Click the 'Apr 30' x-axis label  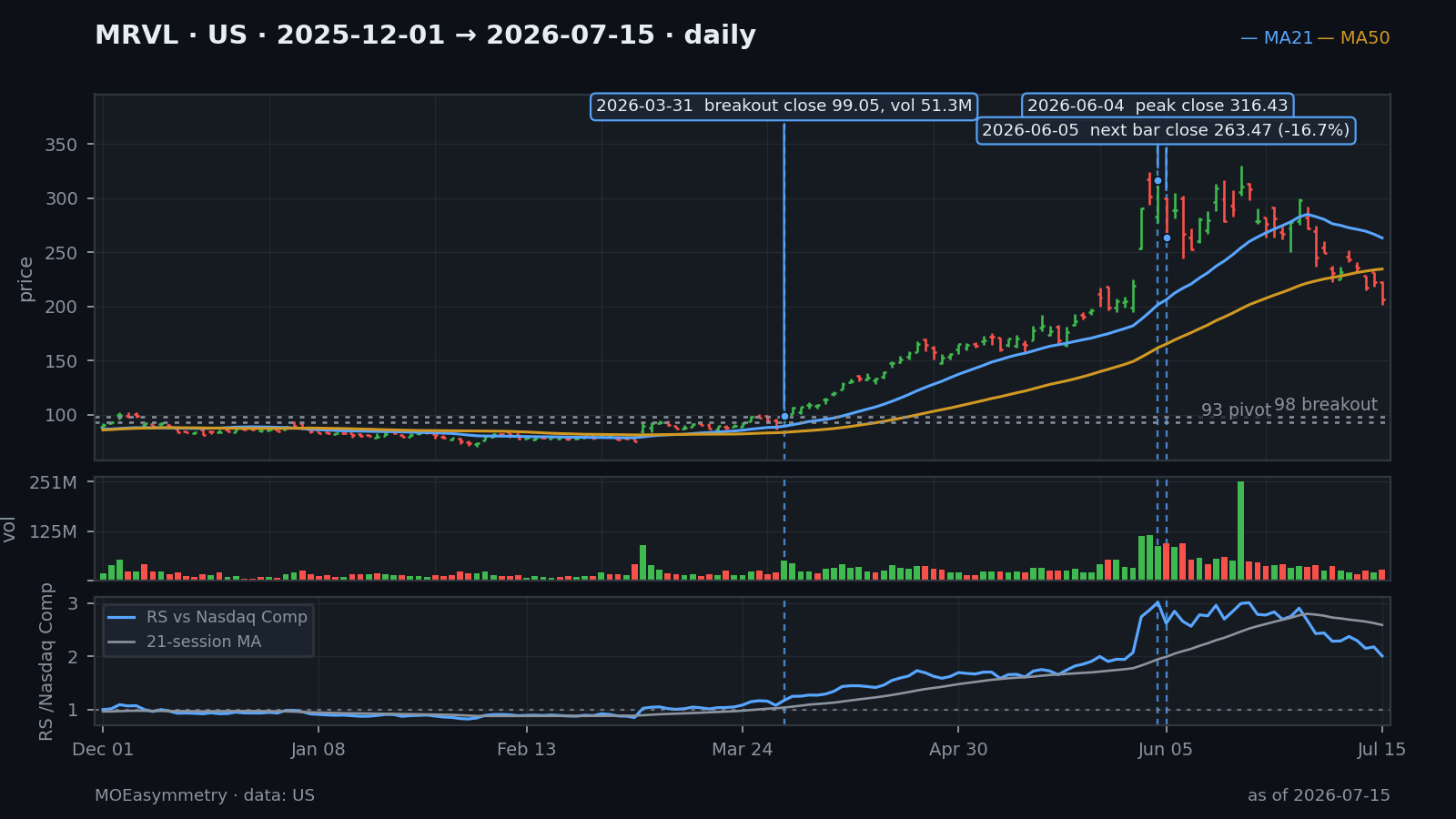[x=958, y=750]
